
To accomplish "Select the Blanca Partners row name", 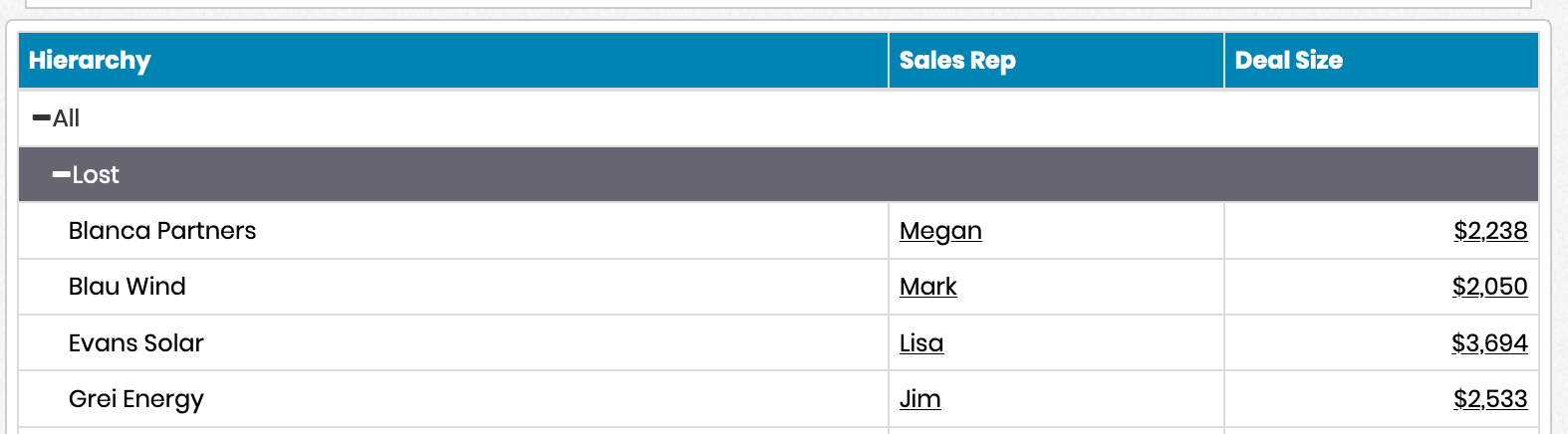I will coord(162,231).
